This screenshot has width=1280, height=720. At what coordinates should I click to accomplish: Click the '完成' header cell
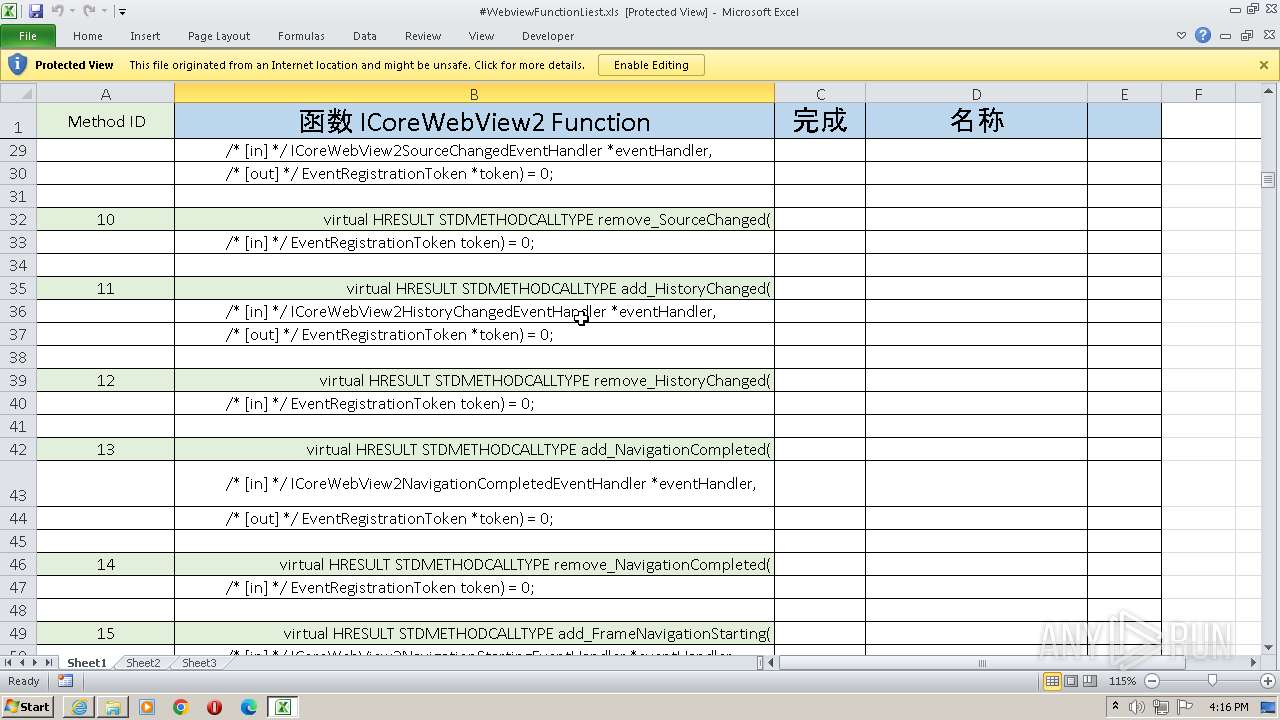[820, 121]
